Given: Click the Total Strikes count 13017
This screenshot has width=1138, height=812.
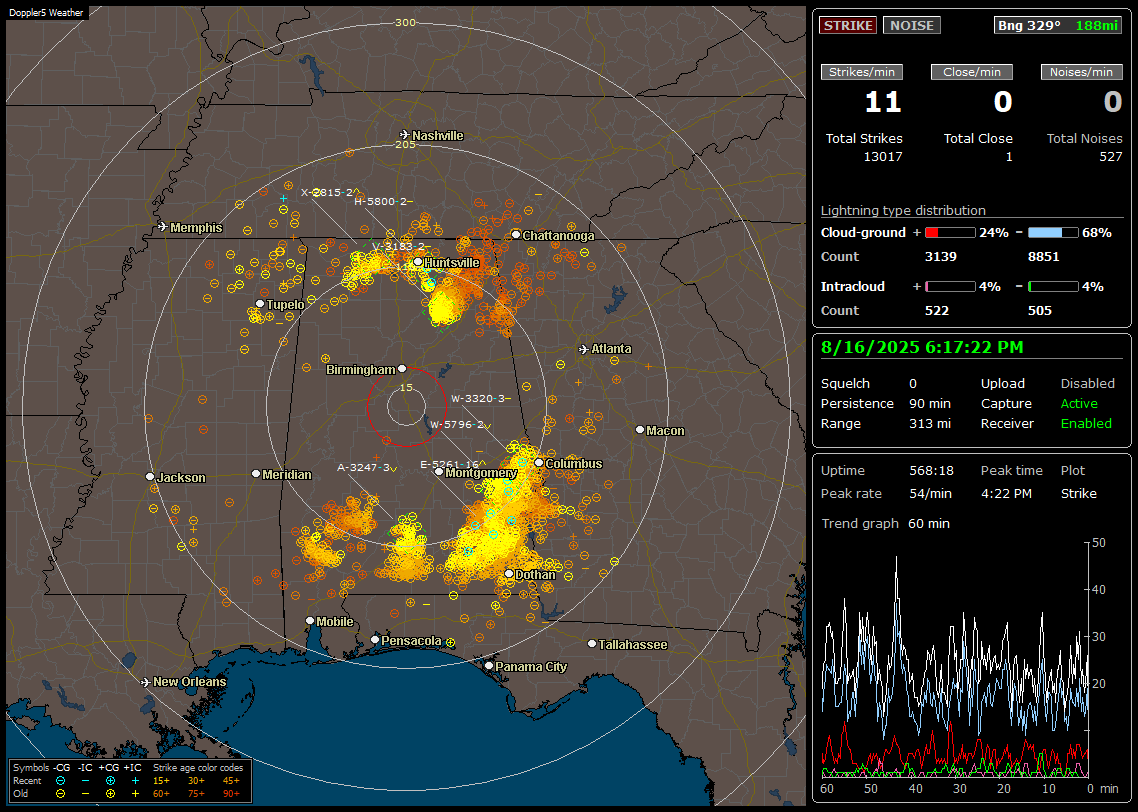Looking at the screenshot, I should click(x=883, y=157).
